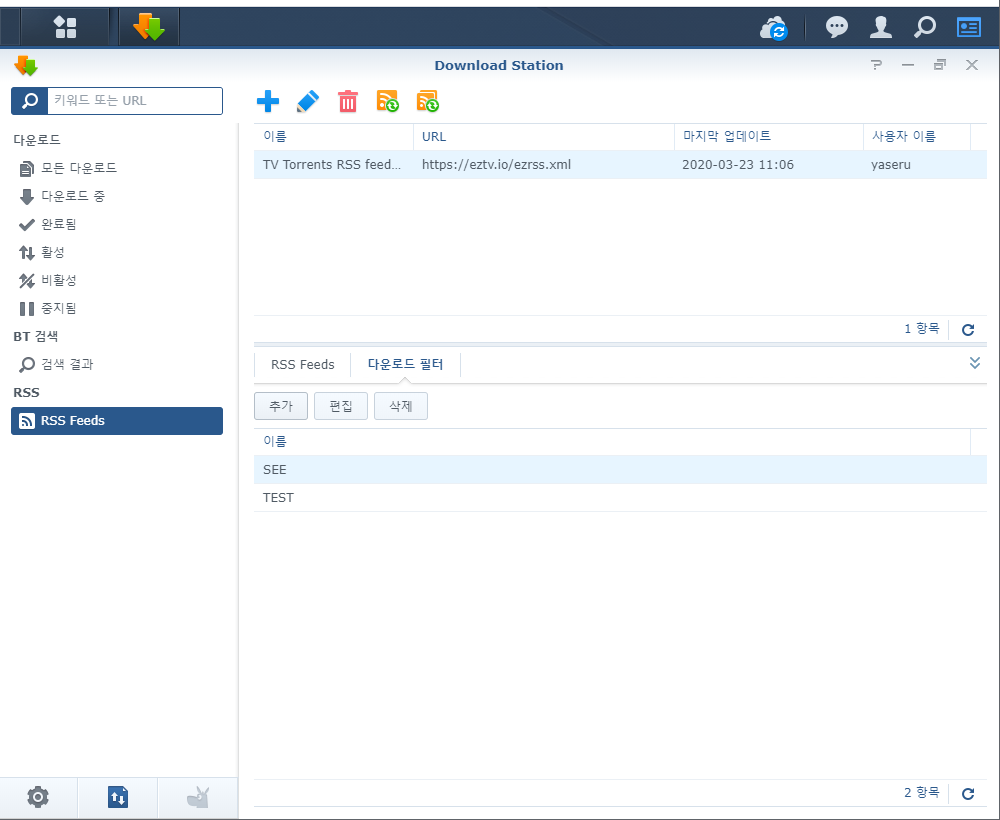Delete RSS feed with trash icon
The height and width of the screenshot is (820, 1000).
pyautogui.click(x=348, y=101)
